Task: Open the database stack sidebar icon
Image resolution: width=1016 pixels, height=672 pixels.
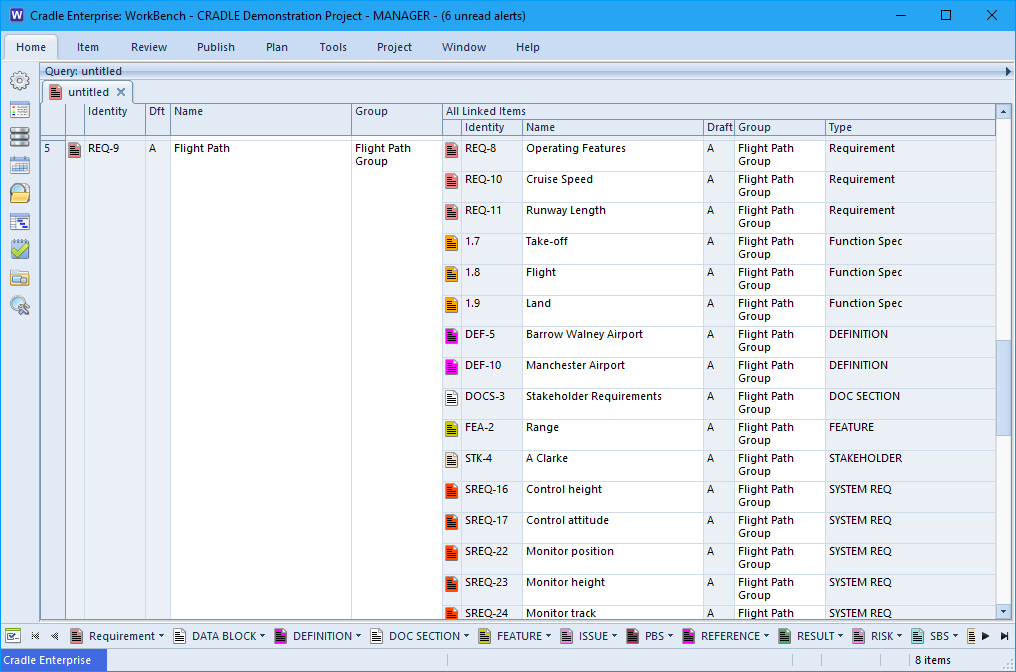Action: [19, 137]
